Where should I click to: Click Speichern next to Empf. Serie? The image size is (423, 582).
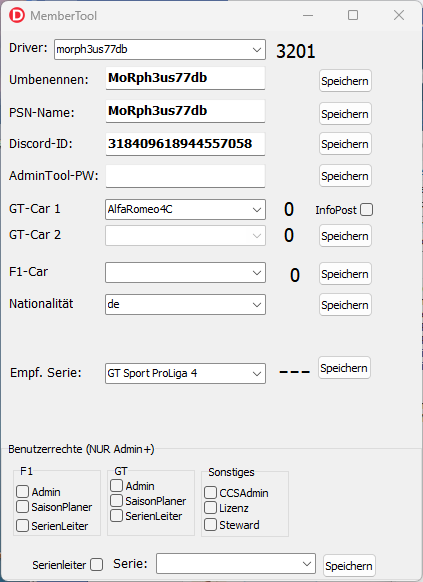[x=344, y=368]
